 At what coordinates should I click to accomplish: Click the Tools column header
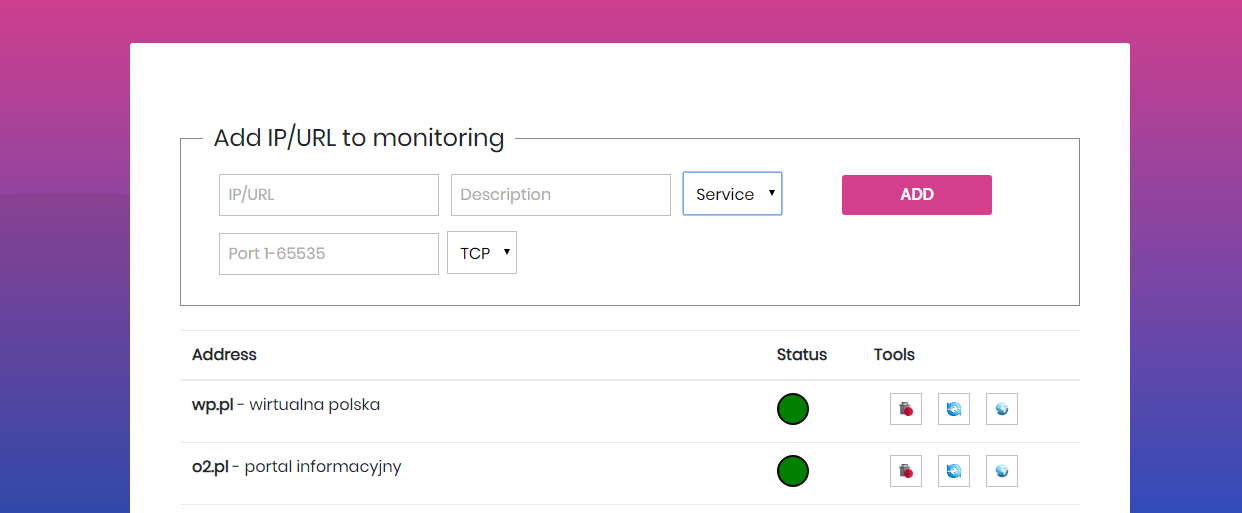[894, 355]
